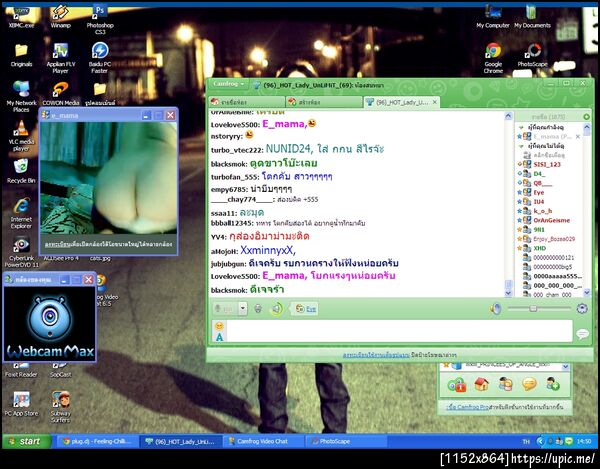The image size is (600, 469).
Task: Switch to the second Camfrog tab with the gear icon
Action: 324,102
